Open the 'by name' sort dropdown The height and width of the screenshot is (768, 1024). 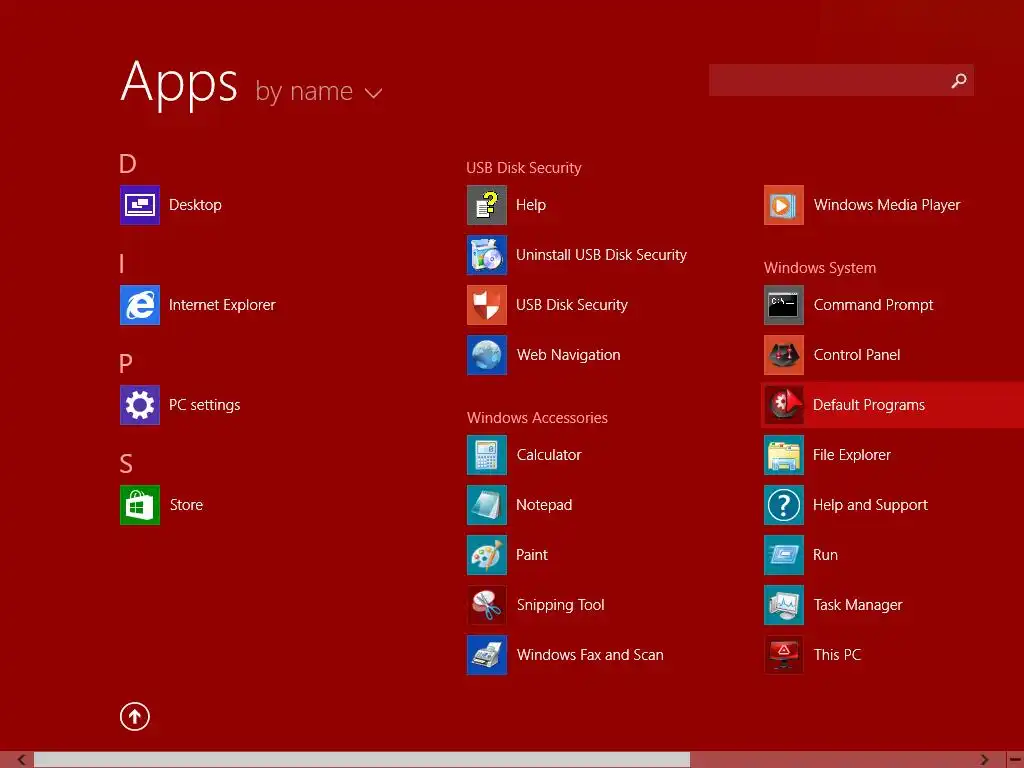(x=319, y=91)
